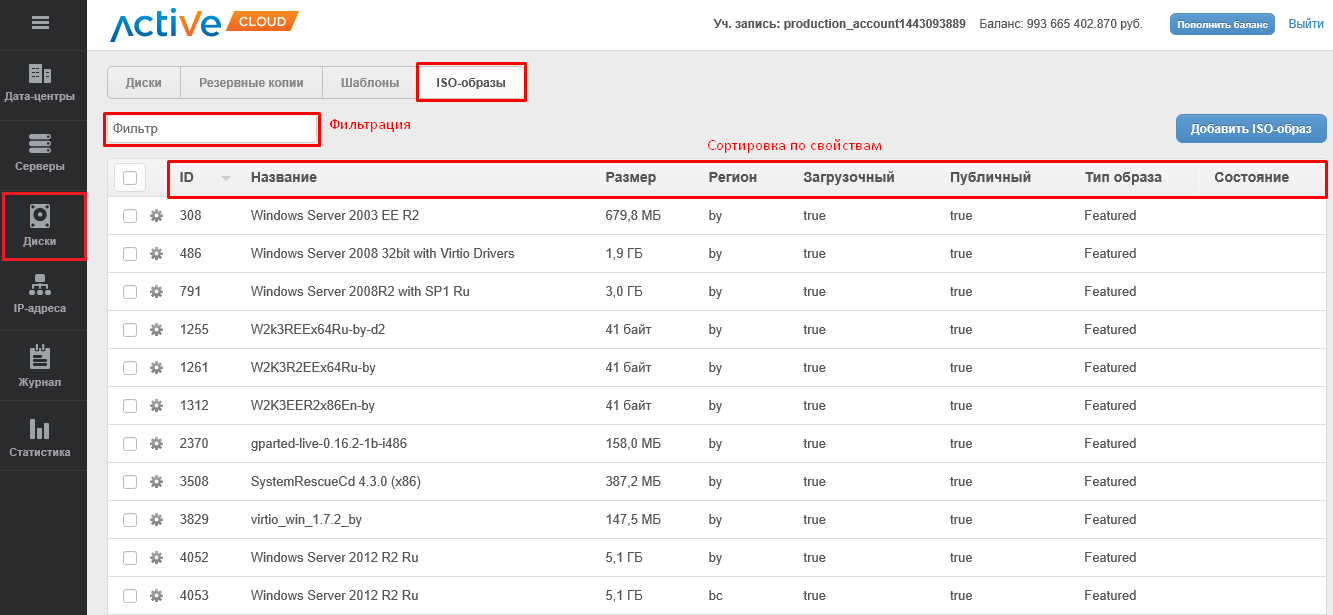Check the box for gparted-live-0.16.2-1b-i486
The image size is (1333, 615).
click(x=130, y=444)
